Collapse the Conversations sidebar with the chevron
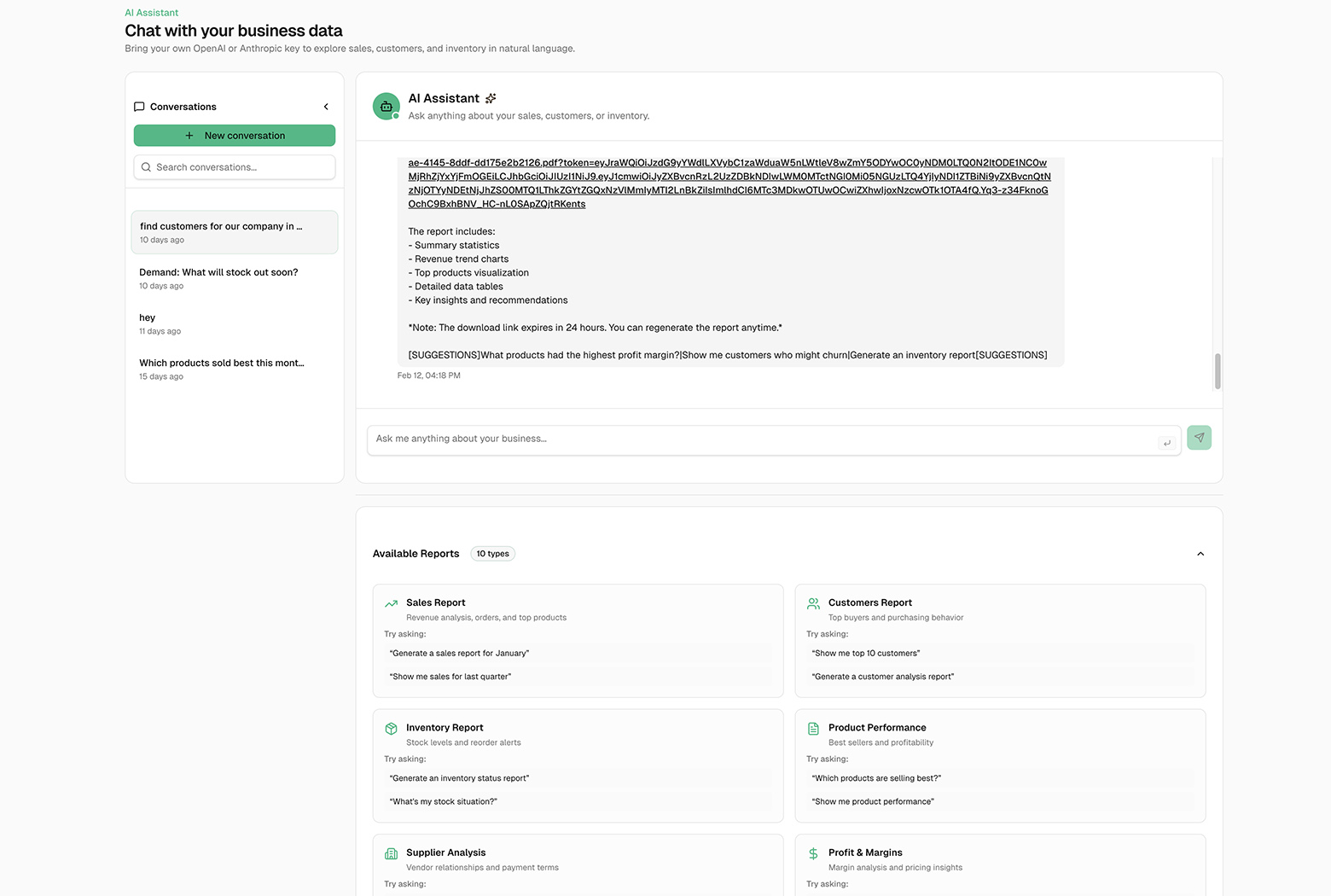Screen dimensions: 1331x896 click(x=325, y=107)
